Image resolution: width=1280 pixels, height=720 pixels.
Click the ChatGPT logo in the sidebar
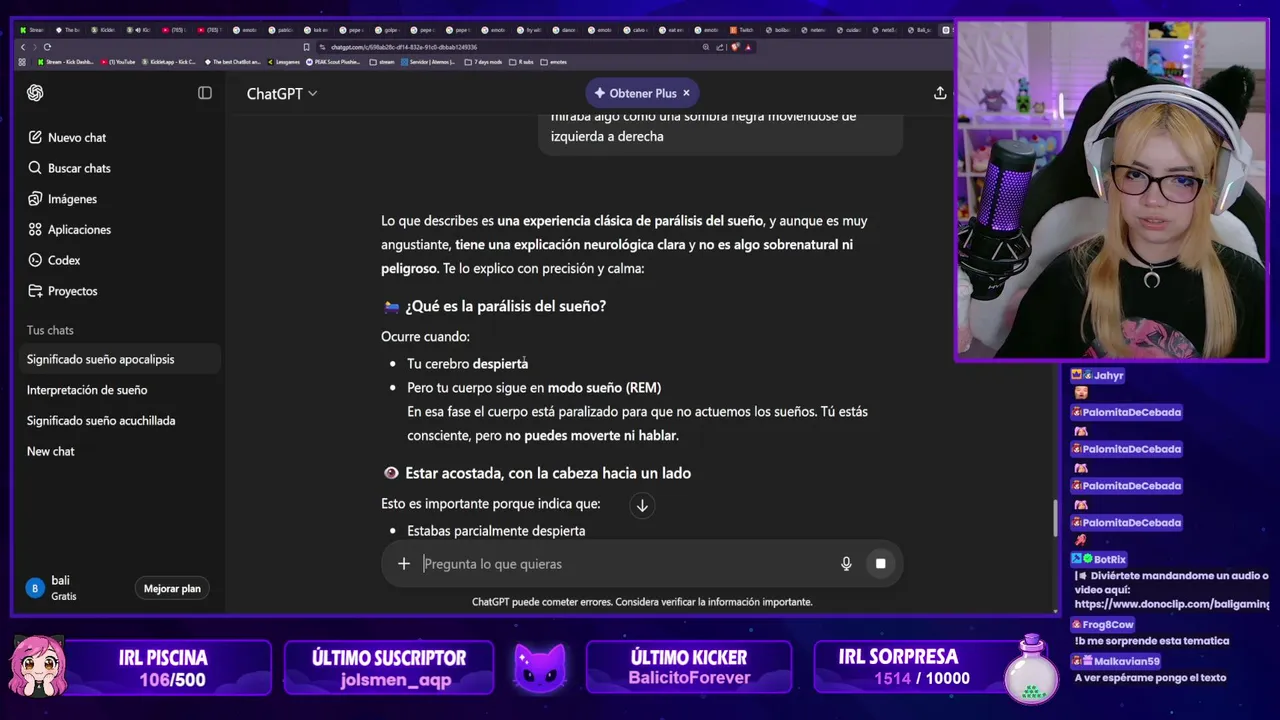coord(35,93)
